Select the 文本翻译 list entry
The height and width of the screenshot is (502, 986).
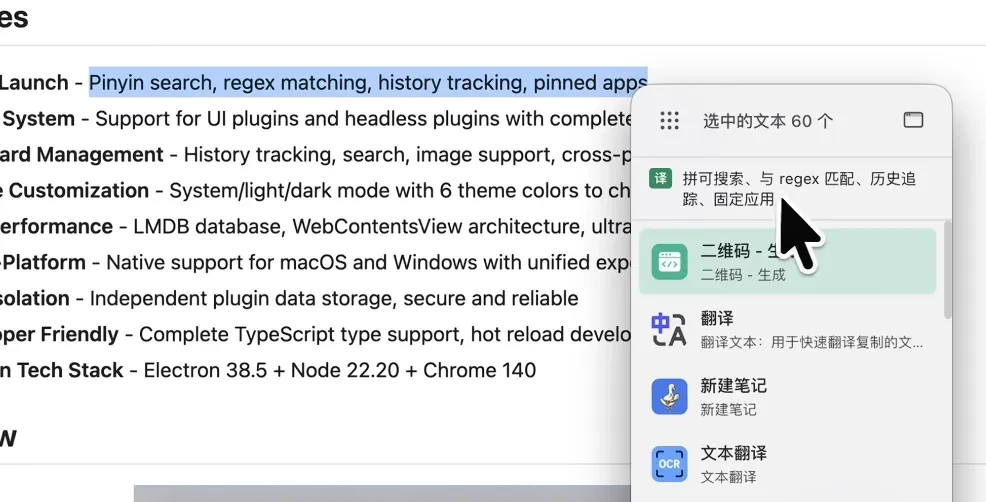pos(787,464)
